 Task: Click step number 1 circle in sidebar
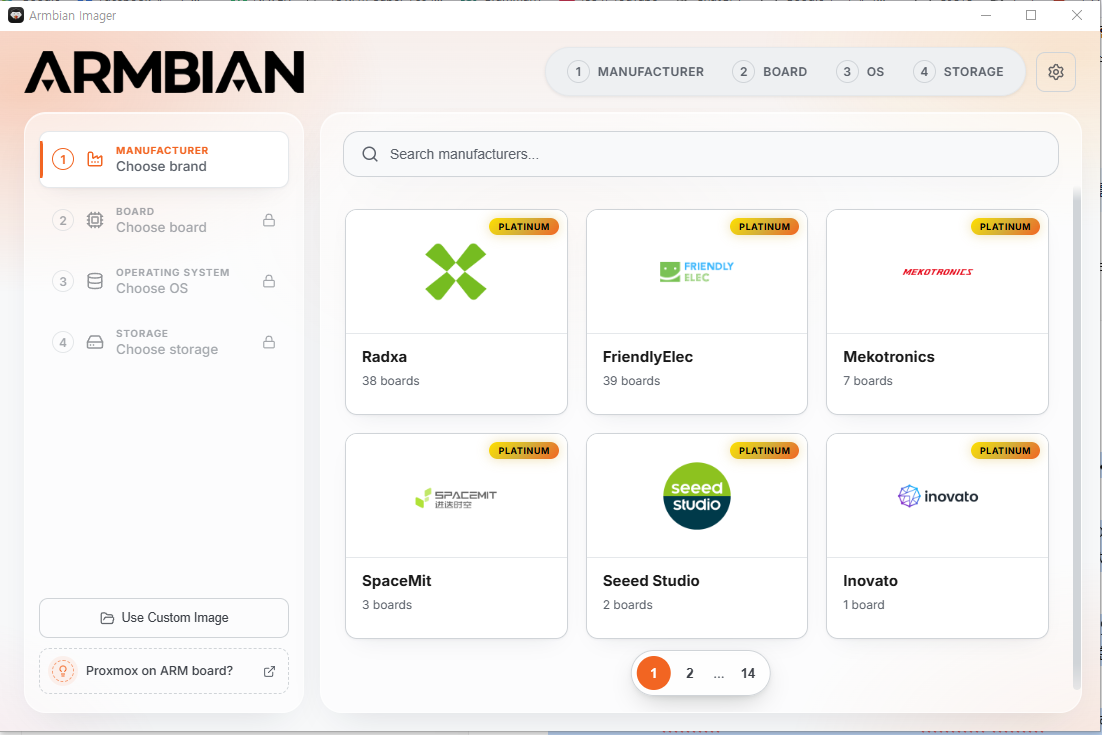[x=63, y=159]
